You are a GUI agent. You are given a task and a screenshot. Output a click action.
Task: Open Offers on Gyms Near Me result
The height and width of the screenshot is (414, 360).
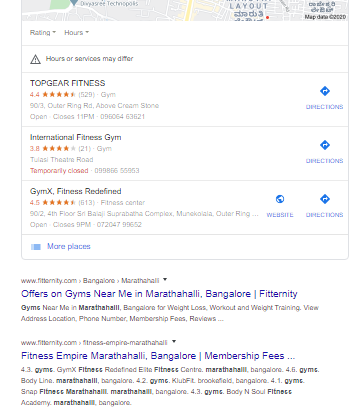[x=159, y=294]
